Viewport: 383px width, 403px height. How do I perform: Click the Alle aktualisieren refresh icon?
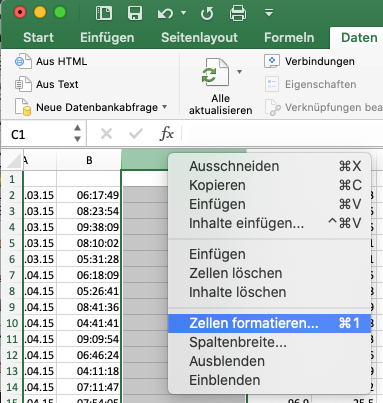point(215,73)
